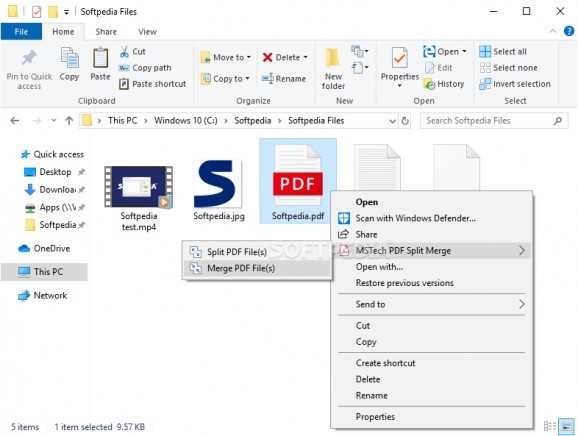Viewport: 578px width, 436px height.
Task: Click the Softpedia breadcrumb in address bar
Action: coord(253,121)
